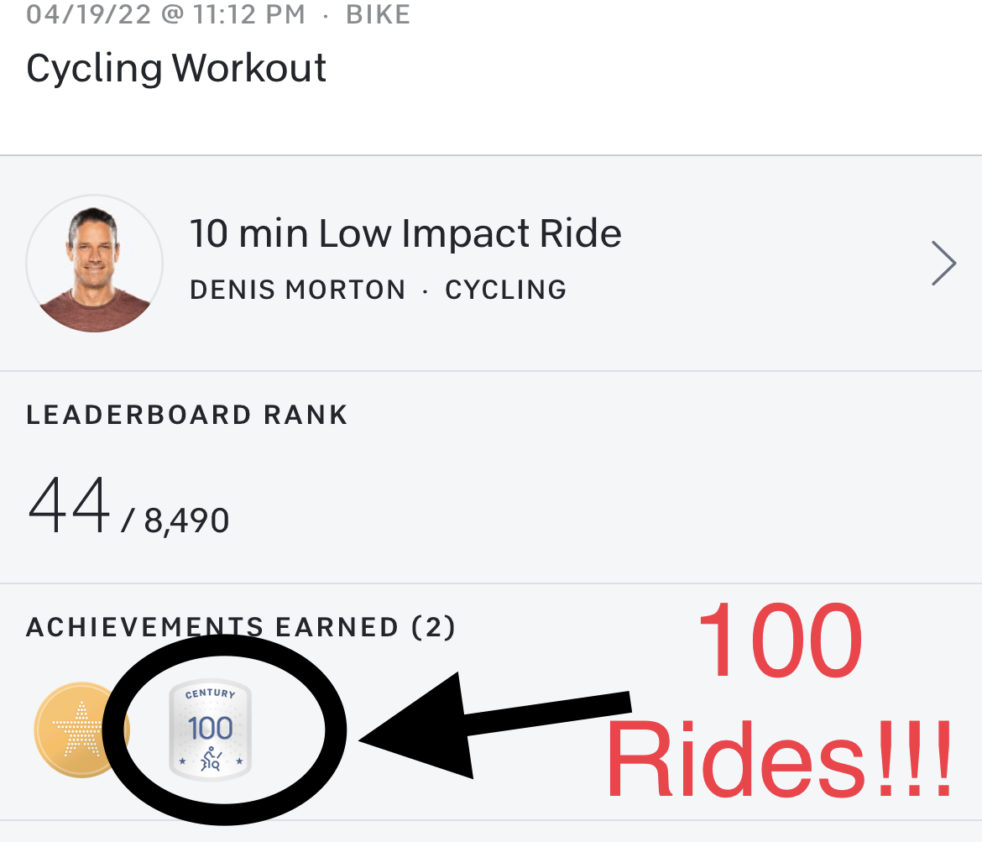Open the 10 min Low Impact Ride class page
This screenshot has height=842, width=982.
pos(405,233)
